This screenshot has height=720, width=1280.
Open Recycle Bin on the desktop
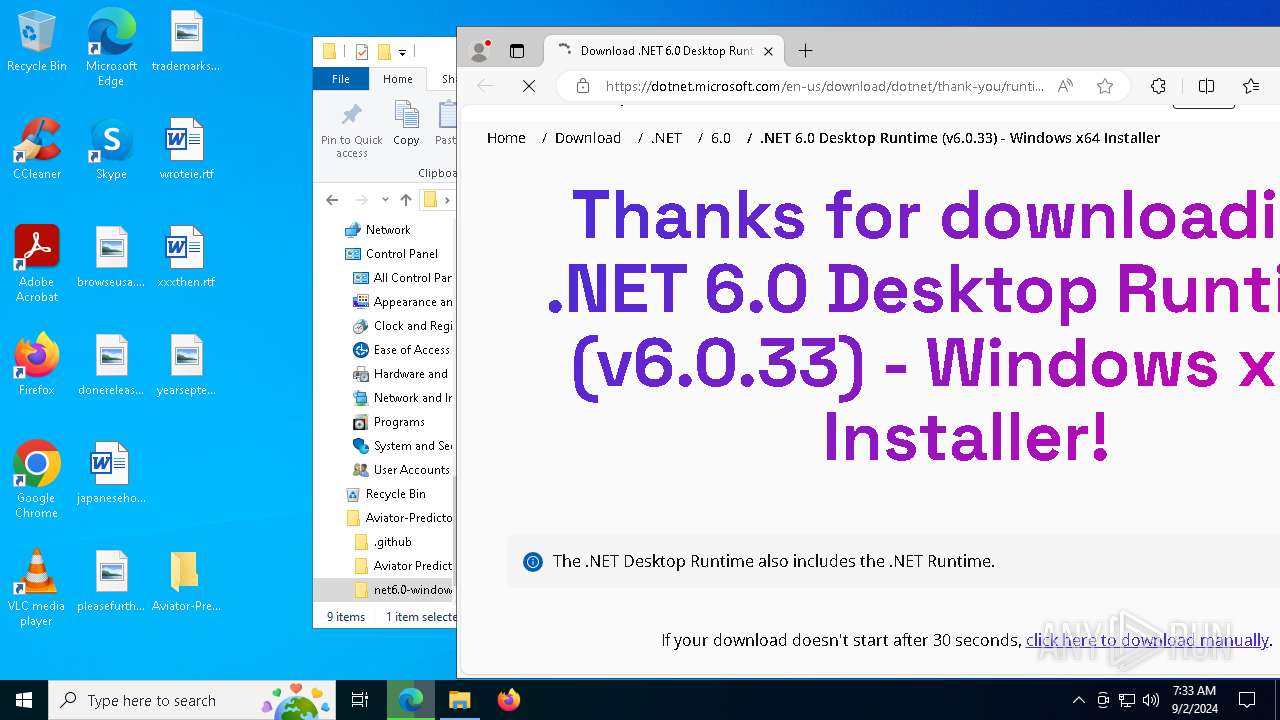click(x=37, y=42)
